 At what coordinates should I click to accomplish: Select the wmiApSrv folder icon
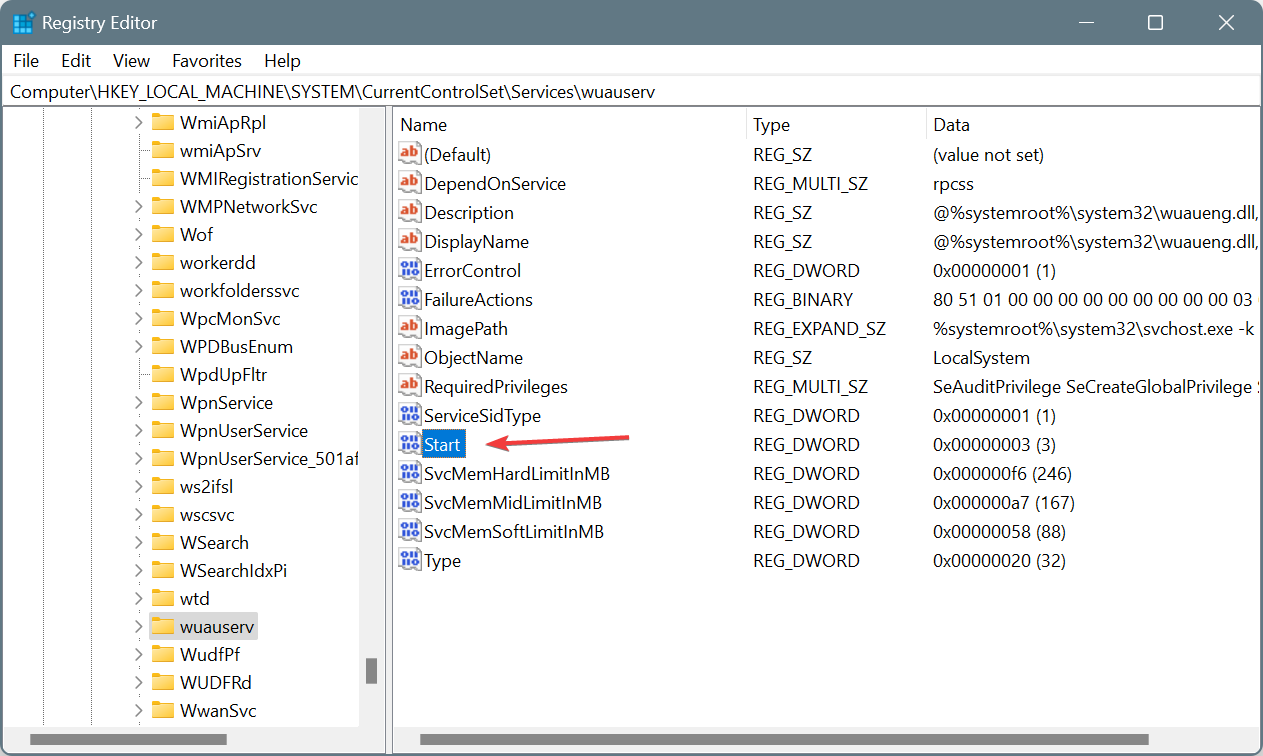162,151
